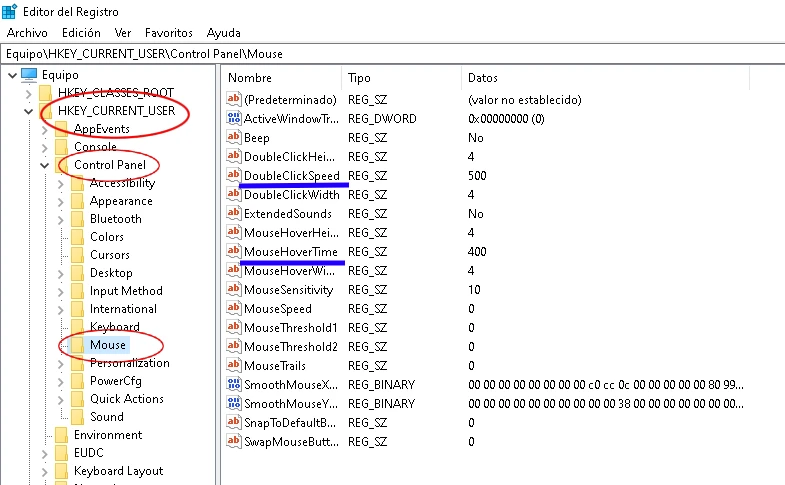Click the ActiveWindowTracking DWORD value icon
The image size is (785, 485).
point(235,119)
